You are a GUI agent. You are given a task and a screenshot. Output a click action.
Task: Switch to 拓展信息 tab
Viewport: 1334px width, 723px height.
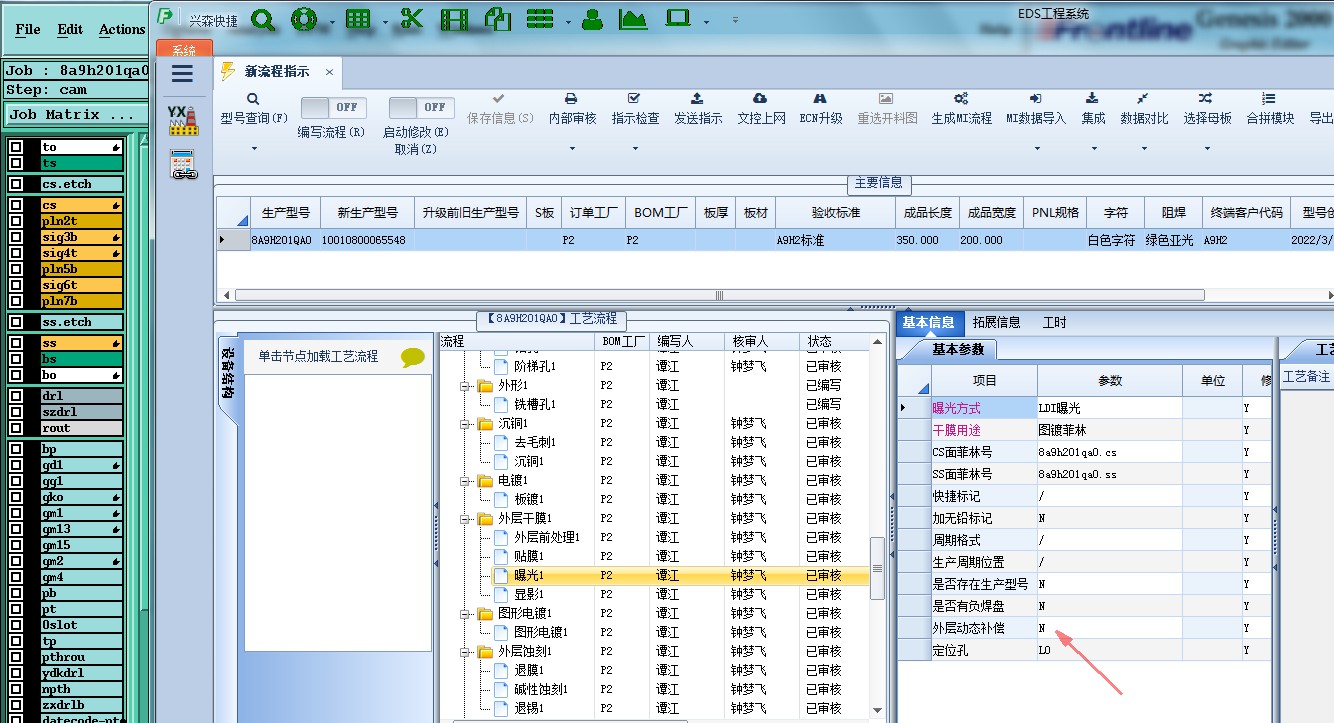[x=996, y=322]
